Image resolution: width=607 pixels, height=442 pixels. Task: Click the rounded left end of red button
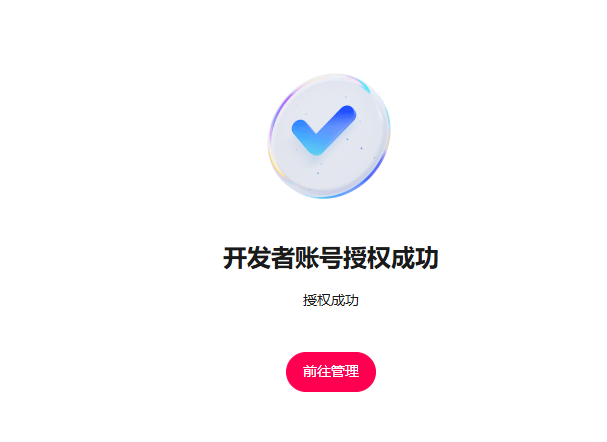[x=295, y=372]
